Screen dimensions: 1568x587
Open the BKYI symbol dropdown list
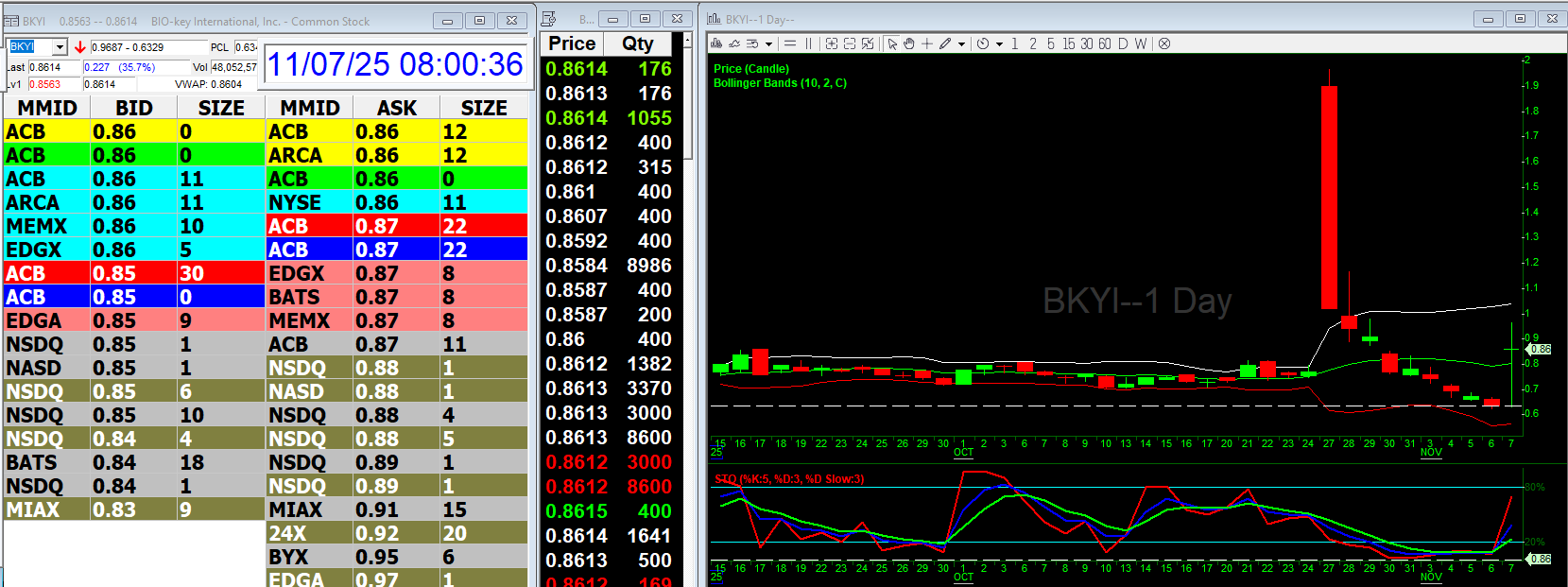tap(60, 47)
